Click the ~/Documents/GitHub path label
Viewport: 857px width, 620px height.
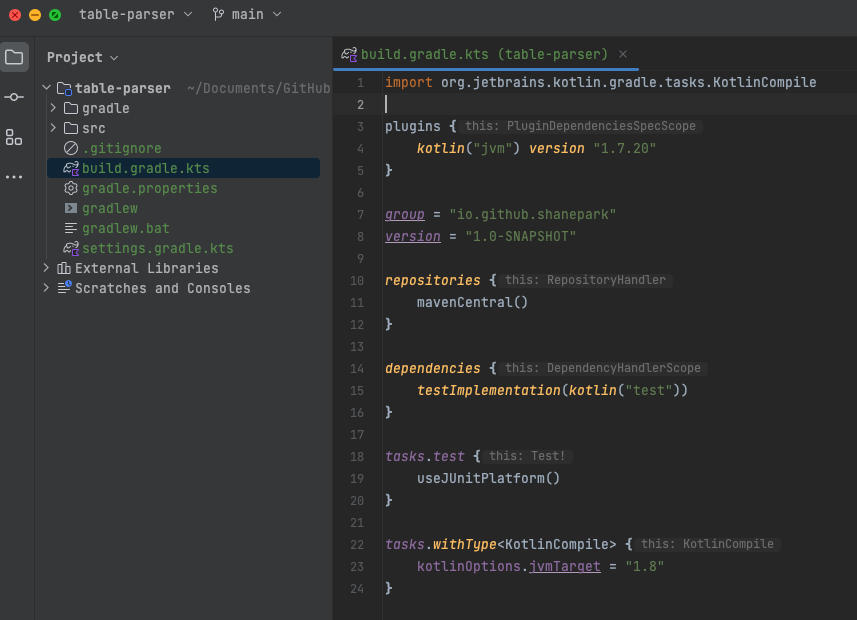pos(258,89)
